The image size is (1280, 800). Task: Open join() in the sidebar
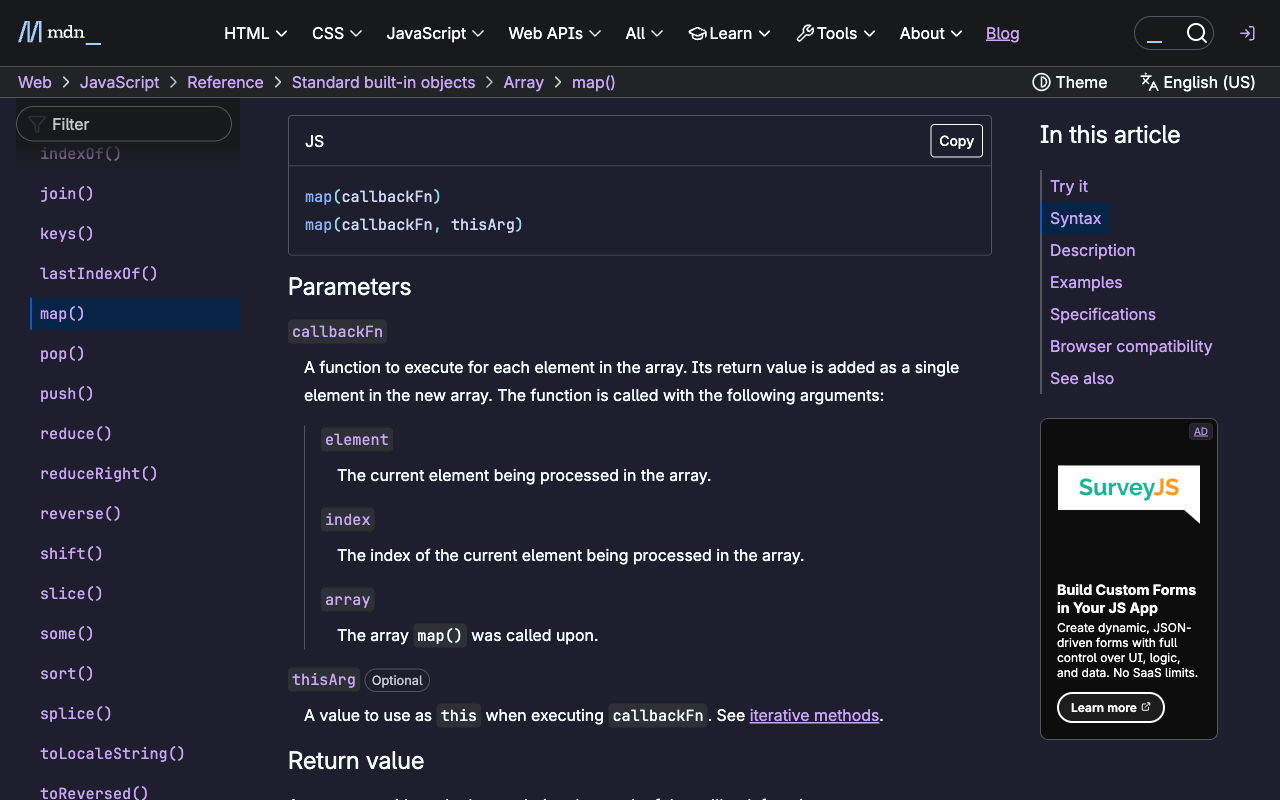pos(66,193)
